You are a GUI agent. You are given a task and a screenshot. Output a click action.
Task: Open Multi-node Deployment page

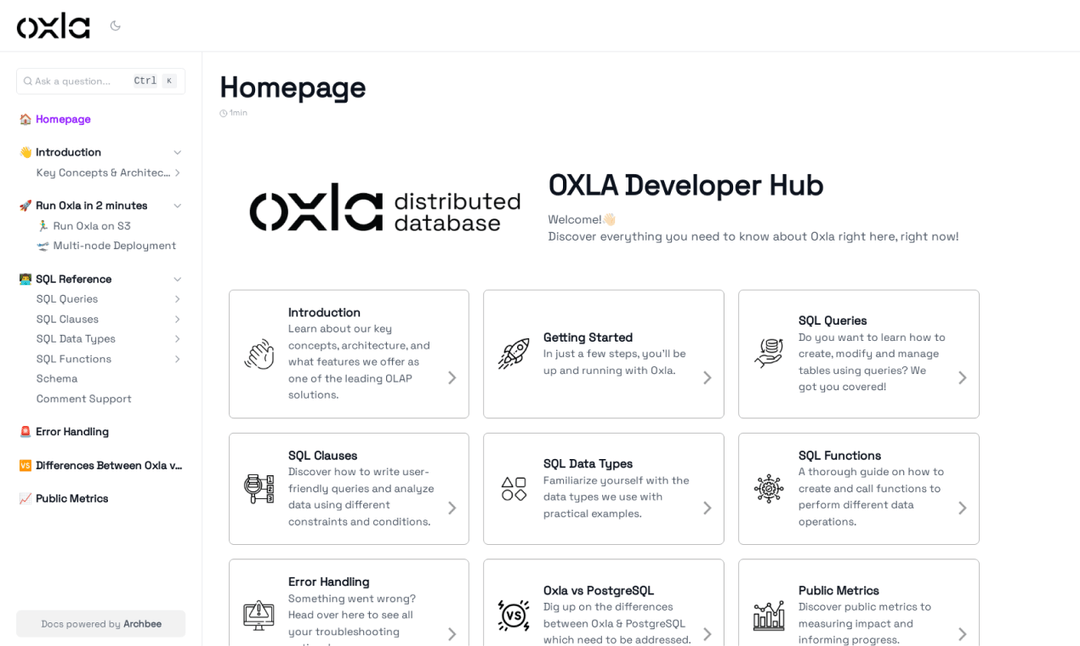(x=114, y=246)
